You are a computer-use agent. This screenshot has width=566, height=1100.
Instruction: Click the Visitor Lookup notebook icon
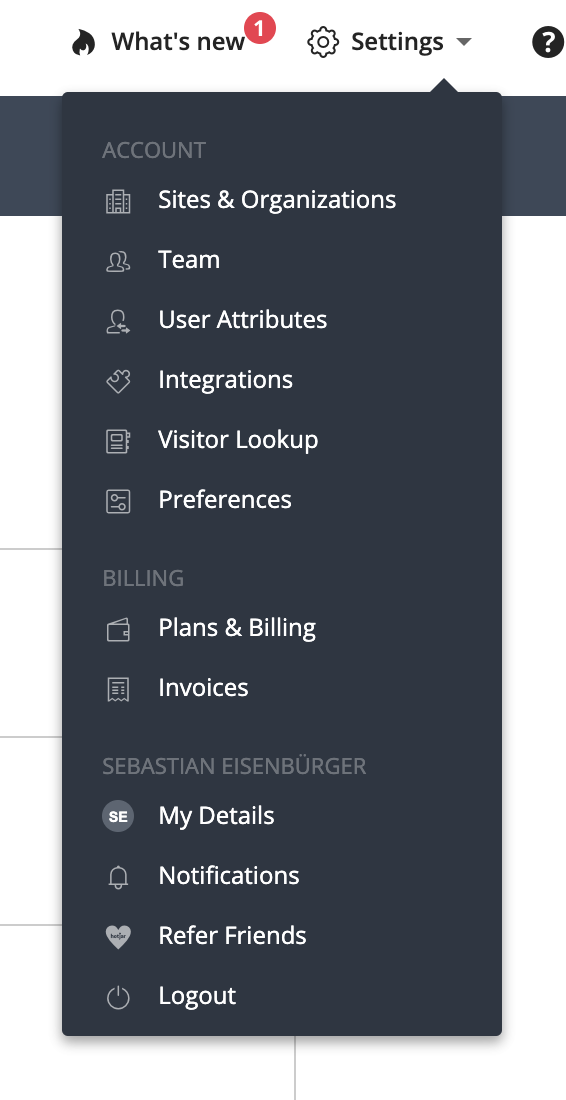(x=118, y=441)
